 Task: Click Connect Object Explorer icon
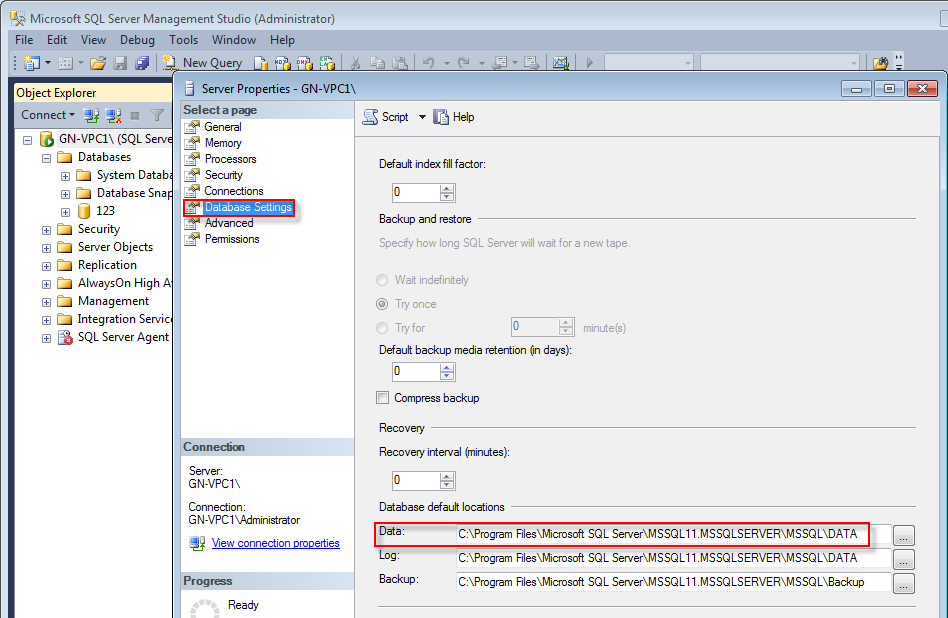coord(91,115)
